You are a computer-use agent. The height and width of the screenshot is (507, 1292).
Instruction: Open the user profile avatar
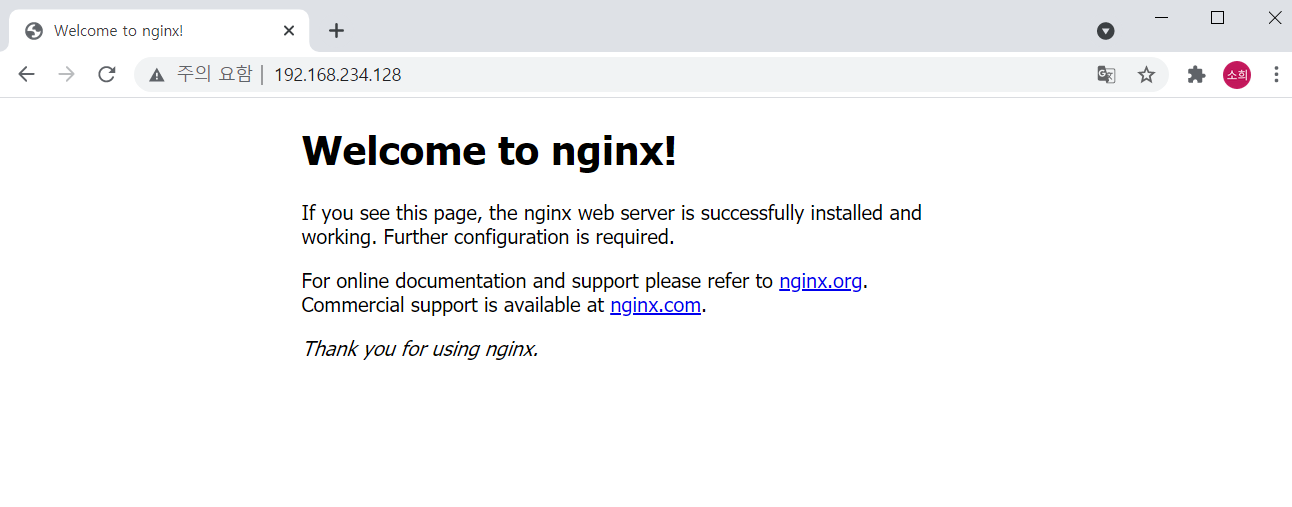point(1237,74)
